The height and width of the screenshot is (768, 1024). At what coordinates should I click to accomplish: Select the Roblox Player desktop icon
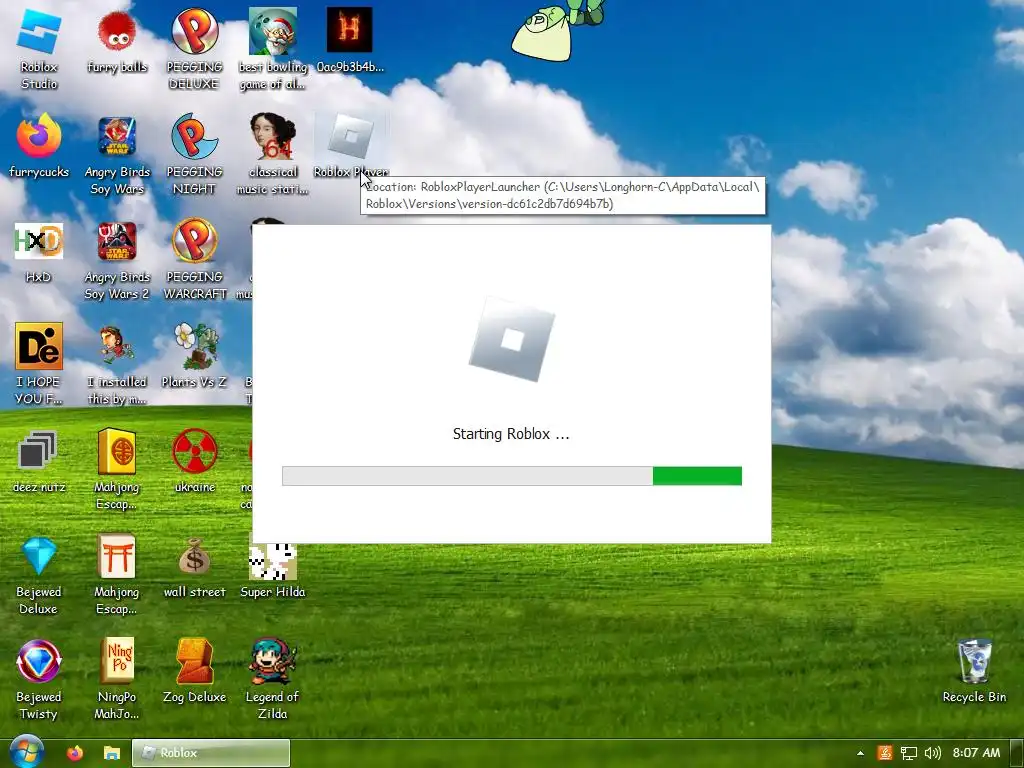point(351,145)
